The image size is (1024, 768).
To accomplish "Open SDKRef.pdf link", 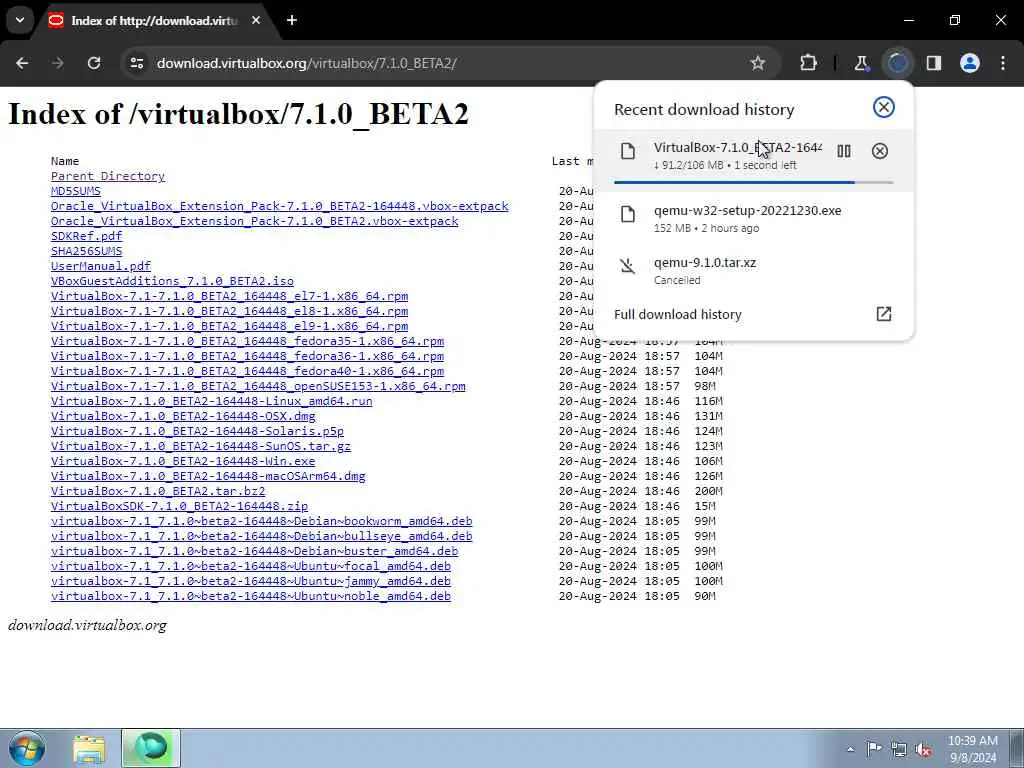I will 87,236.
